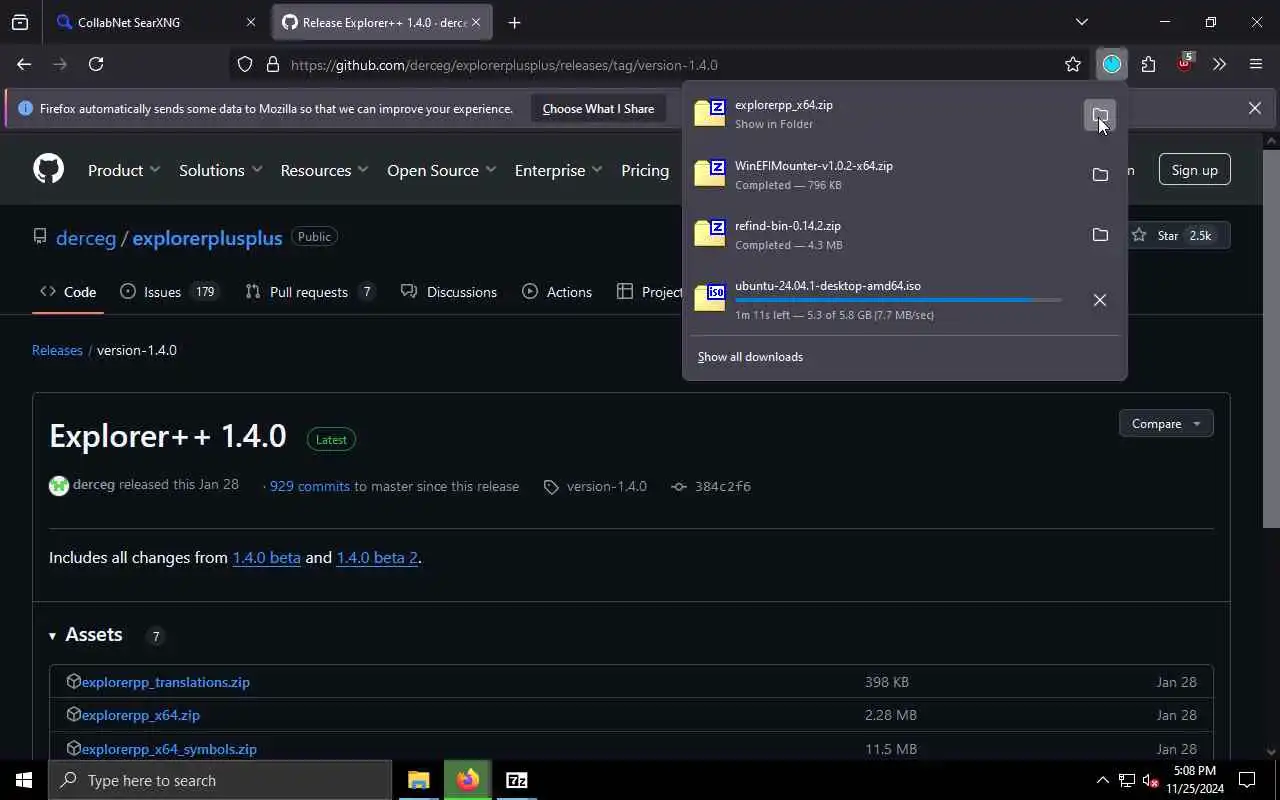Viewport: 1280px width, 800px height.
Task: Click the site security padlock icon
Action: [272, 65]
